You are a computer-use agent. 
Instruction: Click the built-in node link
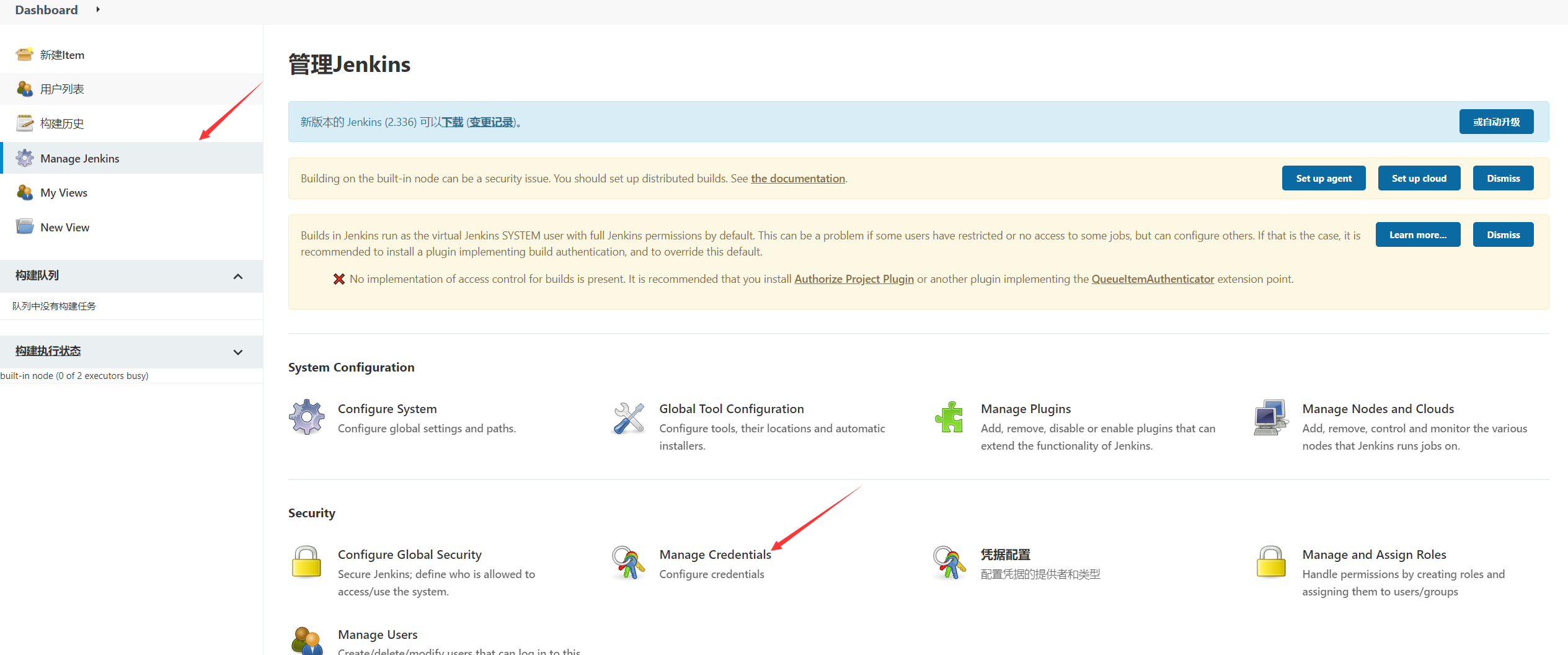pyautogui.click(x=27, y=376)
